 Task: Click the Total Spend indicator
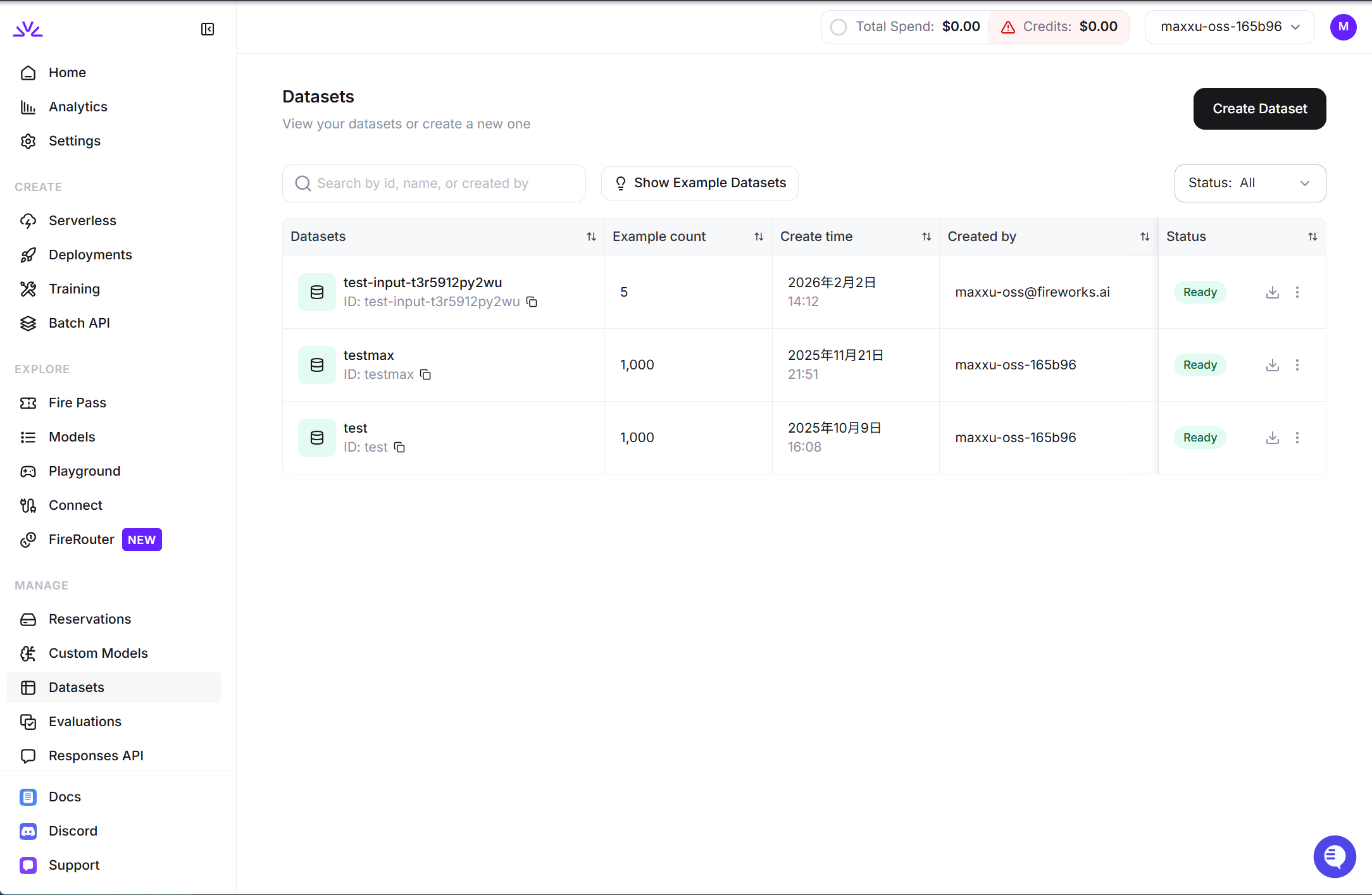tap(906, 27)
